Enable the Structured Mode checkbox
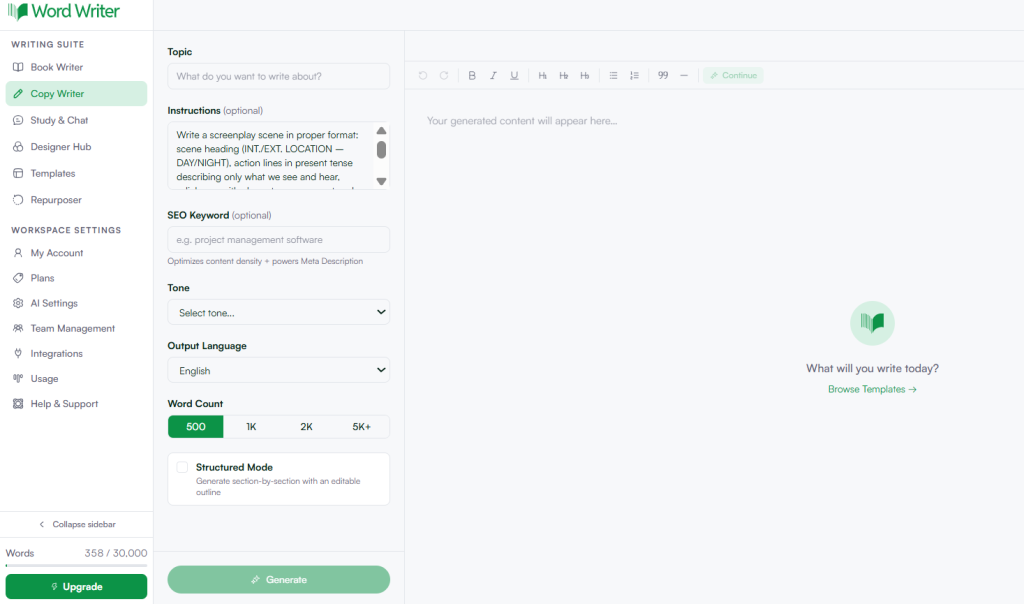Screen dimensions: 1024x604 (x=182, y=467)
